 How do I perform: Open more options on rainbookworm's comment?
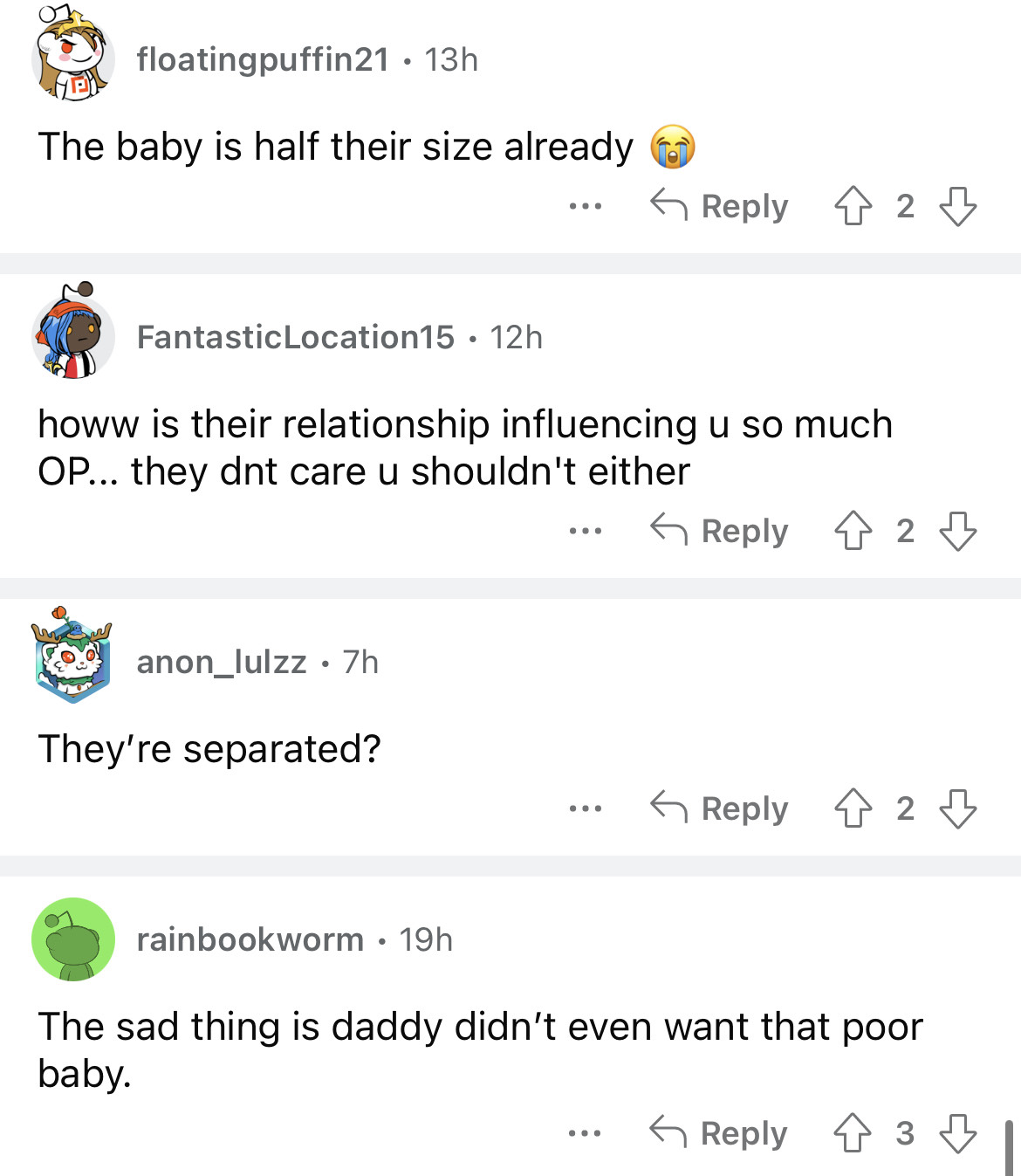click(584, 1133)
